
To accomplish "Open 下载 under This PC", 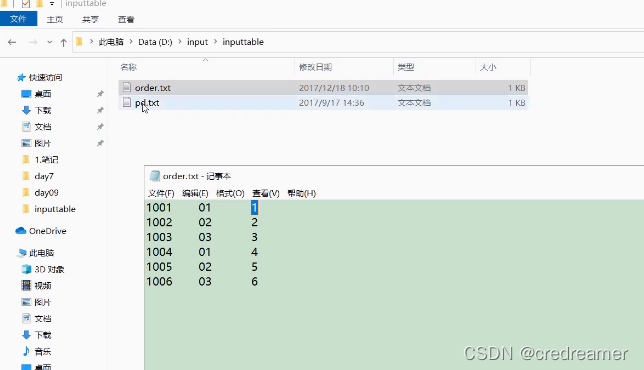I will coord(43,335).
